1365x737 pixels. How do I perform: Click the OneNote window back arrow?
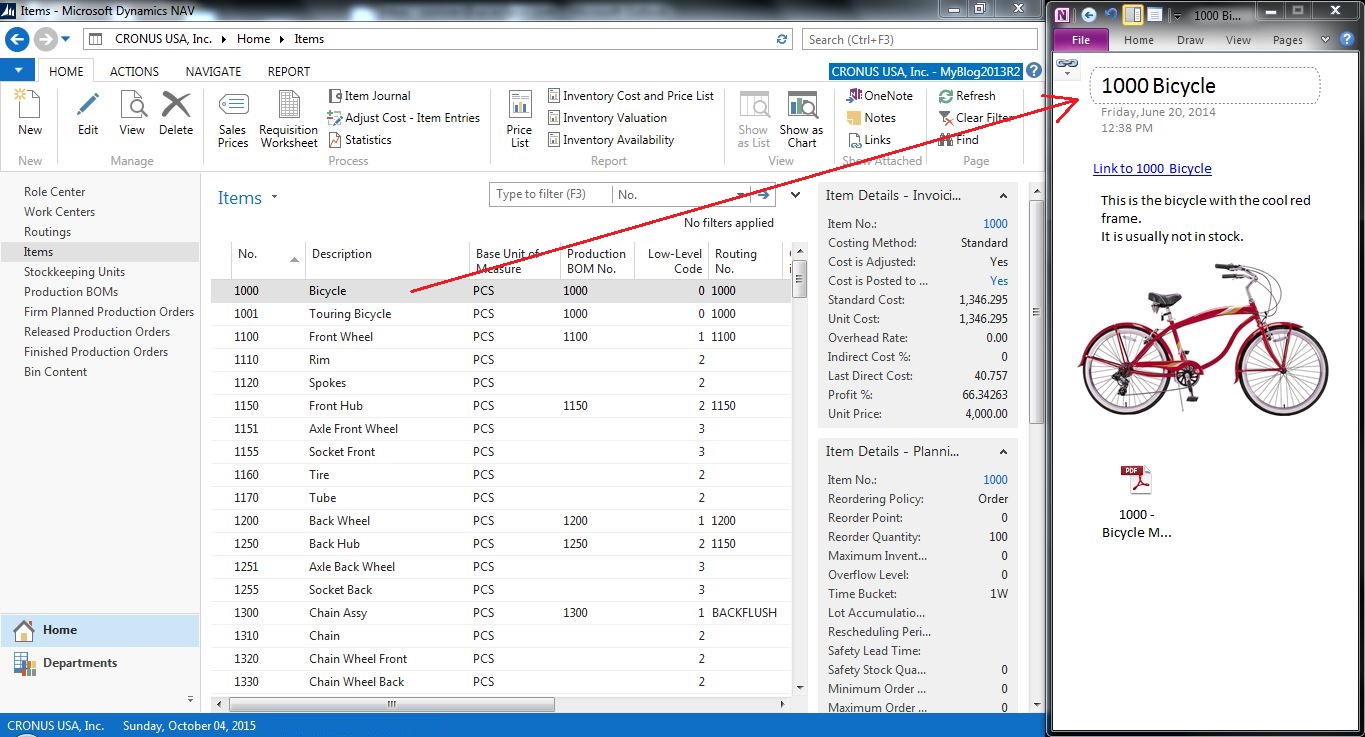pyautogui.click(x=1089, y=15)
